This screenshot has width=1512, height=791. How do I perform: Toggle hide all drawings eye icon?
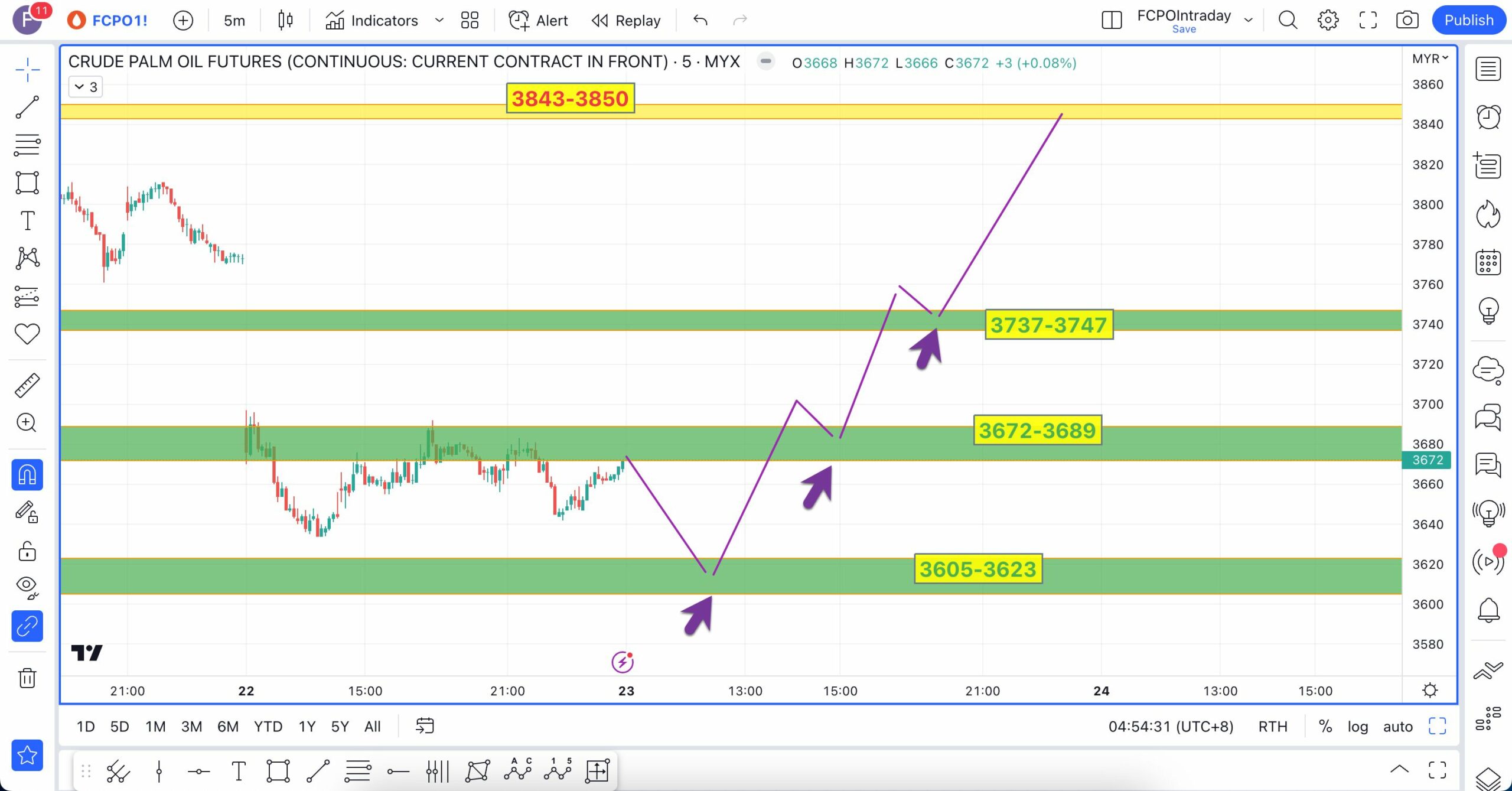(27, 587)
